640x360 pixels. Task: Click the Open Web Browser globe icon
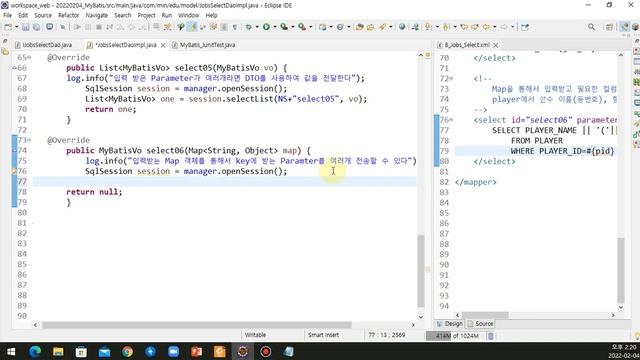[x=402, y=27]
